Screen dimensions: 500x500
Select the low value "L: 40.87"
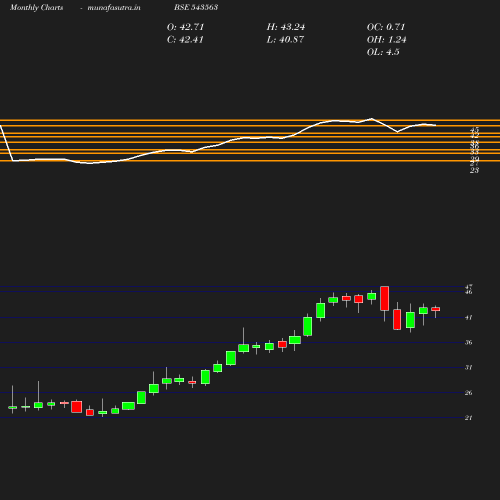[285, 40]
